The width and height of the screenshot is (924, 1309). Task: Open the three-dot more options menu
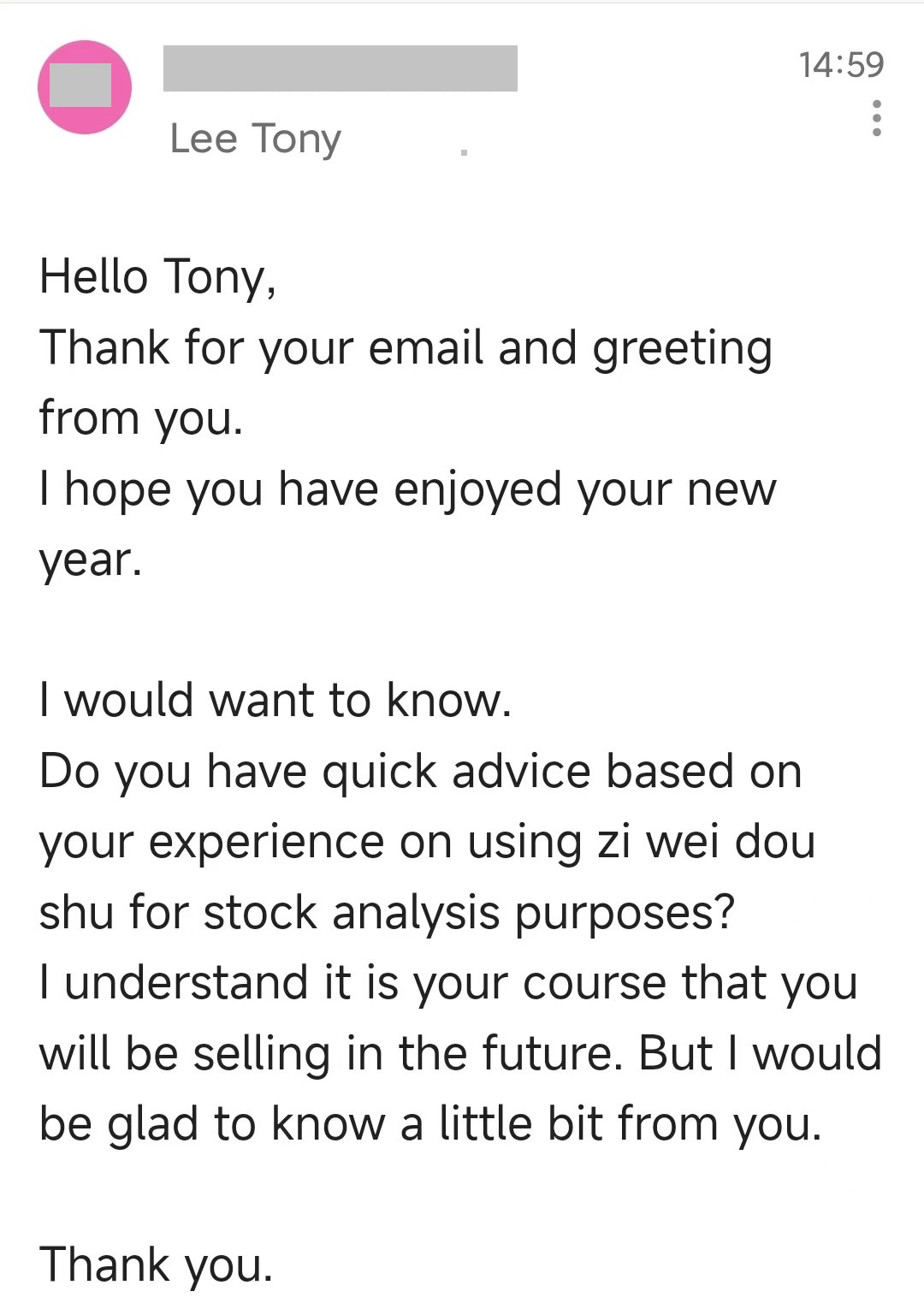(876, 118)
